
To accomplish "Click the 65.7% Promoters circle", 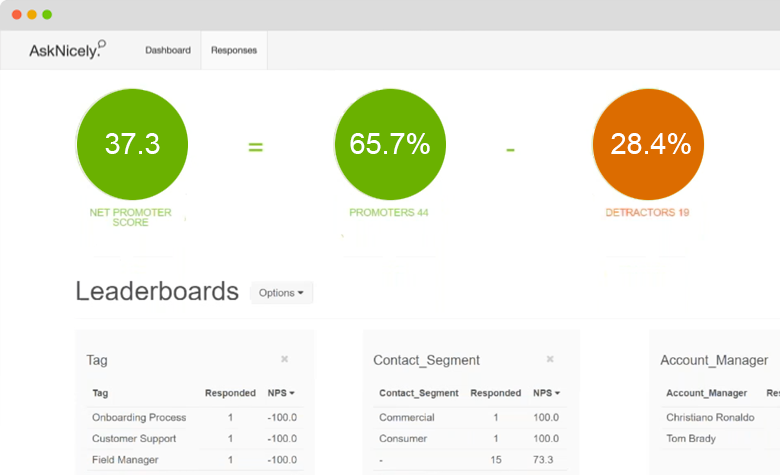I will pos(389,144).
